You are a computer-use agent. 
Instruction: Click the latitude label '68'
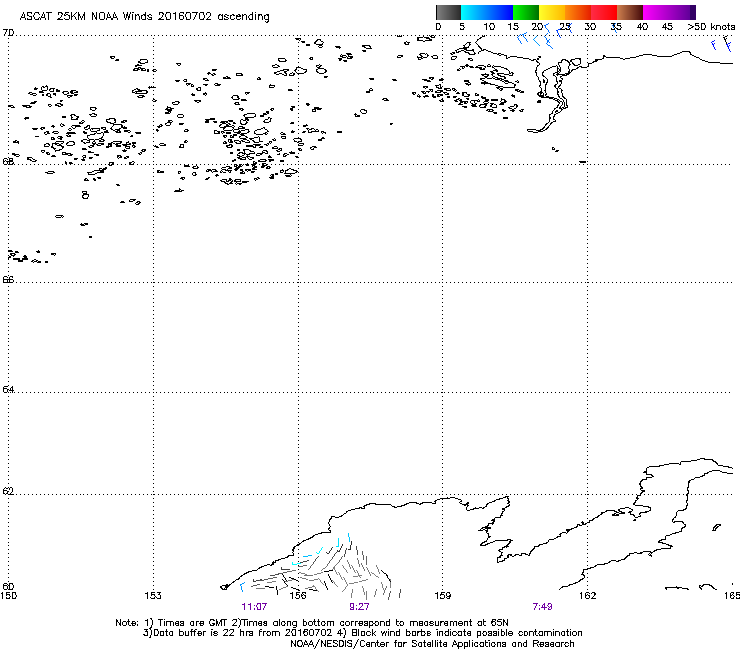[x=8, y=161]
